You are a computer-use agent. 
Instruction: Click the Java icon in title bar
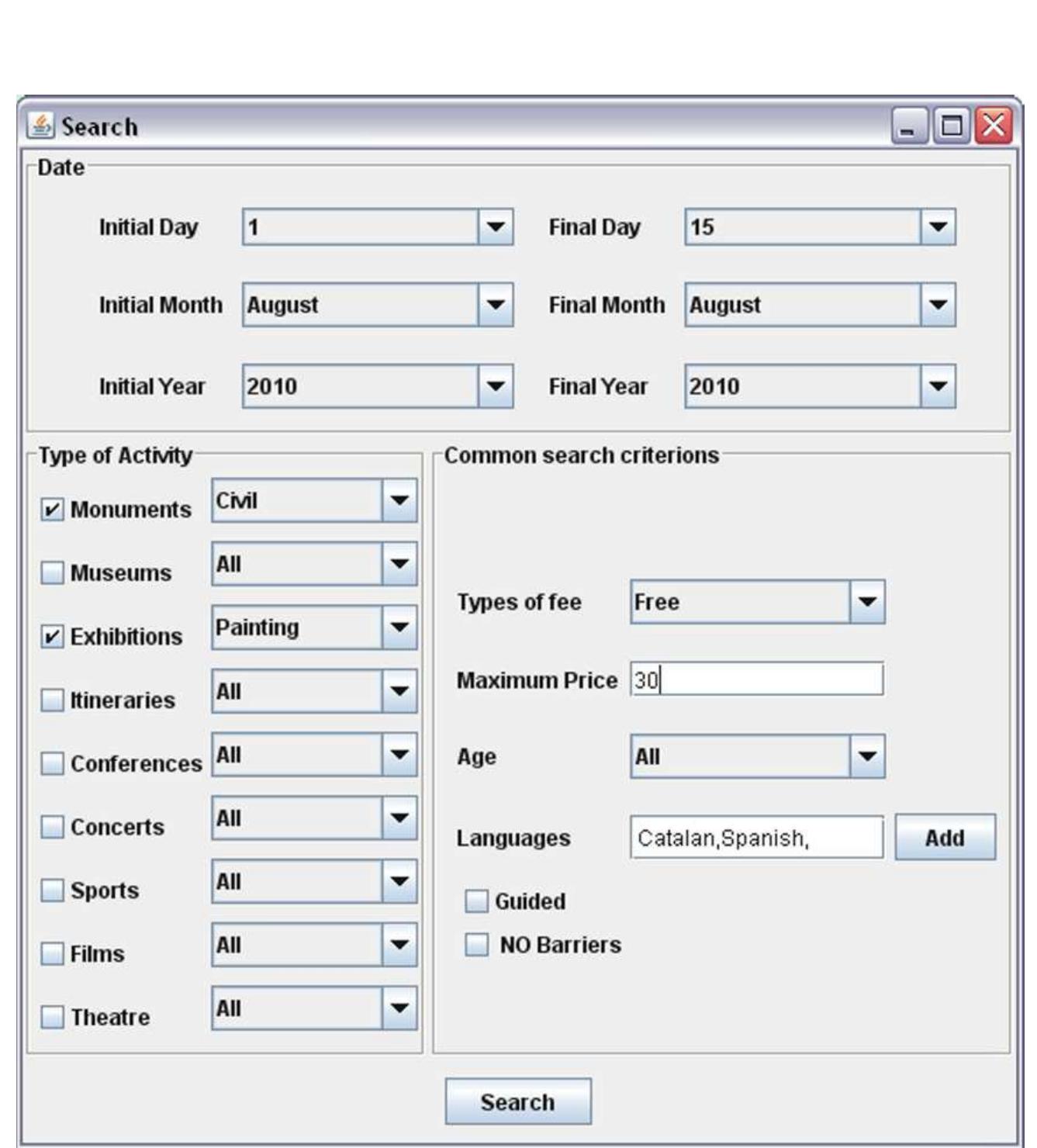pos(40,126)
